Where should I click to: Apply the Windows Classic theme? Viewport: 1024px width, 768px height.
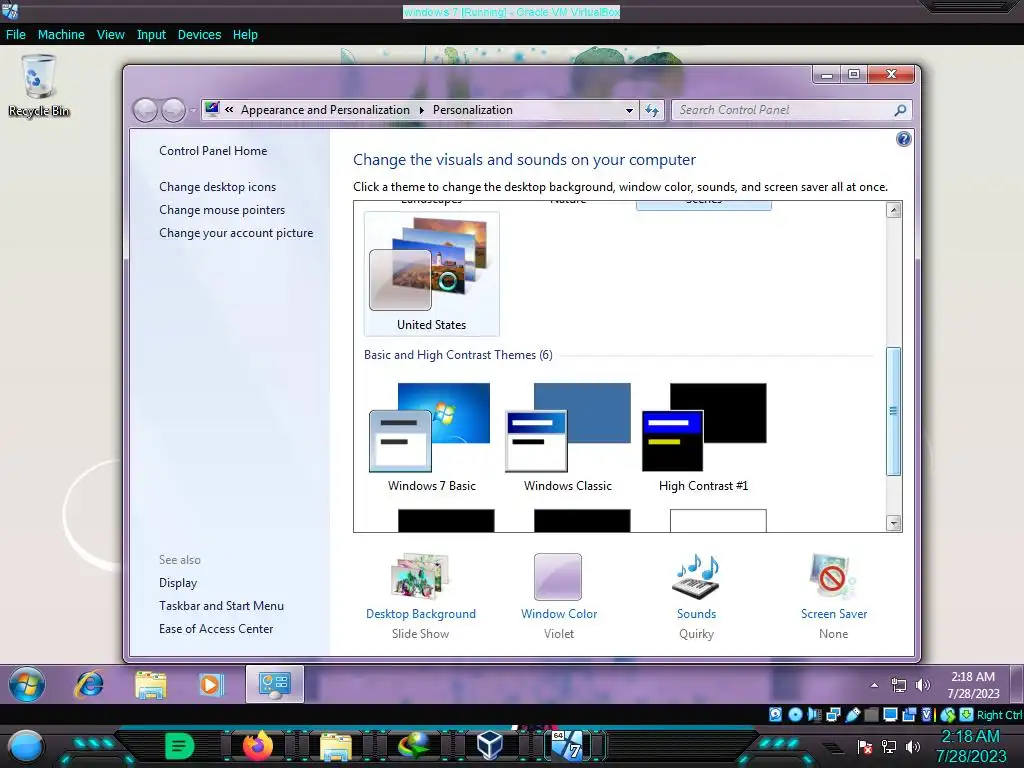[x=568, y=438]
